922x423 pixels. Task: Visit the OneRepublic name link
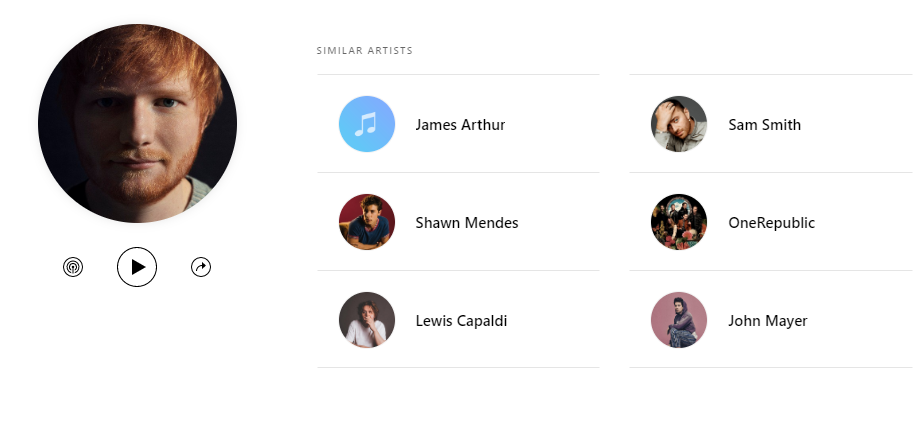[771, 223]
